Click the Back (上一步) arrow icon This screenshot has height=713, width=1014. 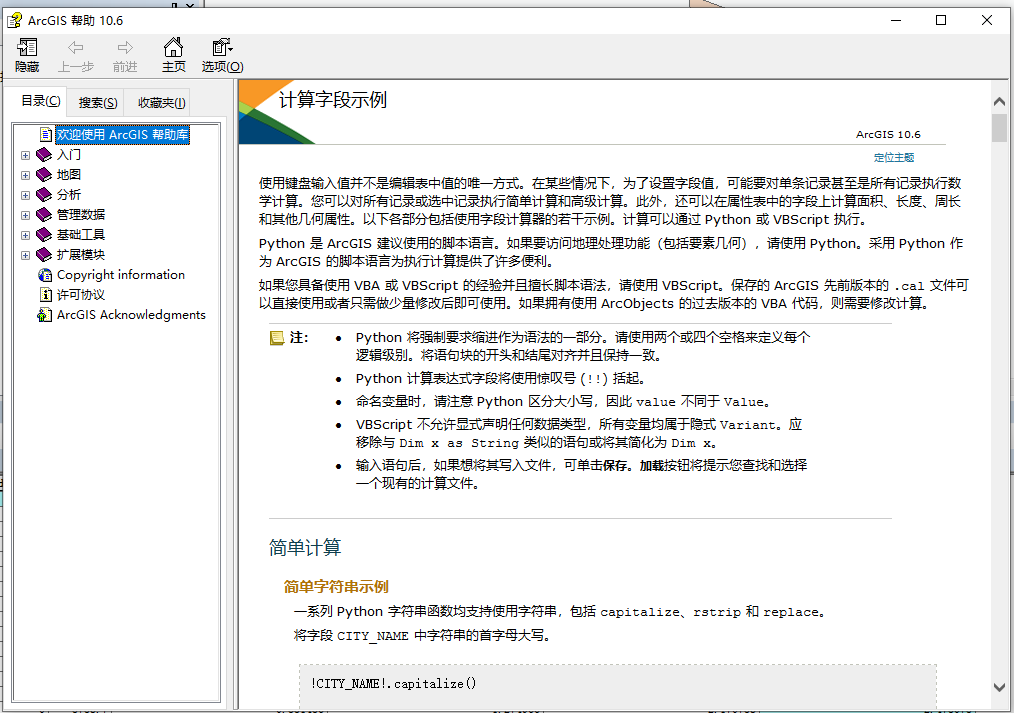tap(76, 47)
